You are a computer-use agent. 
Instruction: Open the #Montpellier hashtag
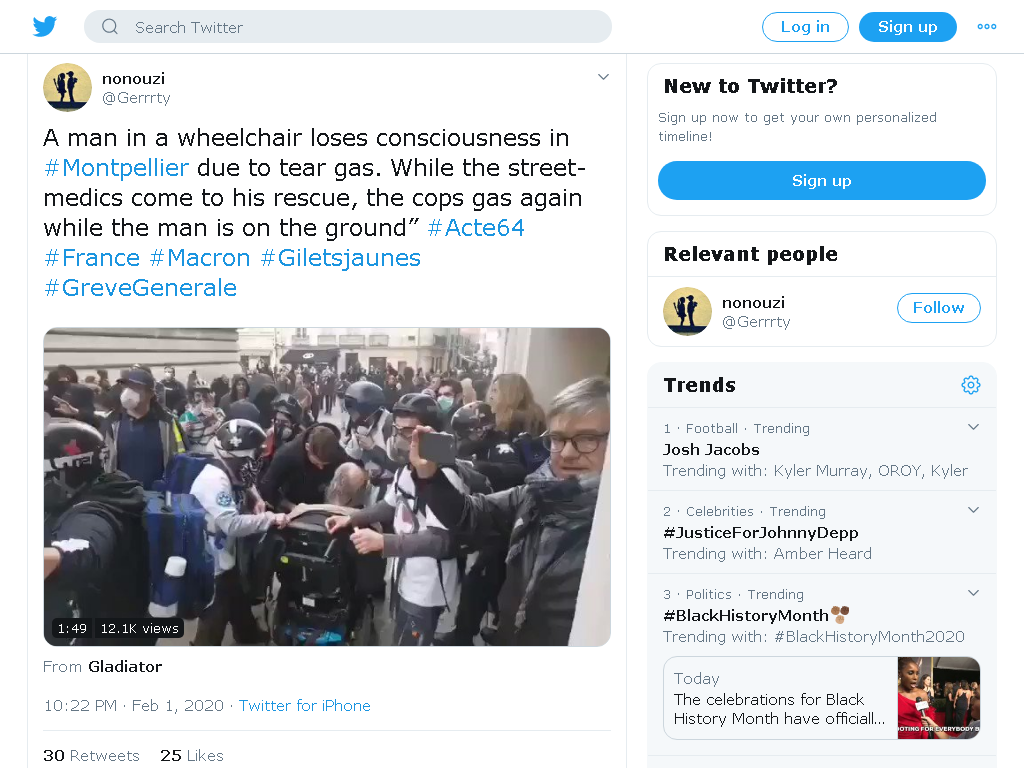tap(116, 168)
